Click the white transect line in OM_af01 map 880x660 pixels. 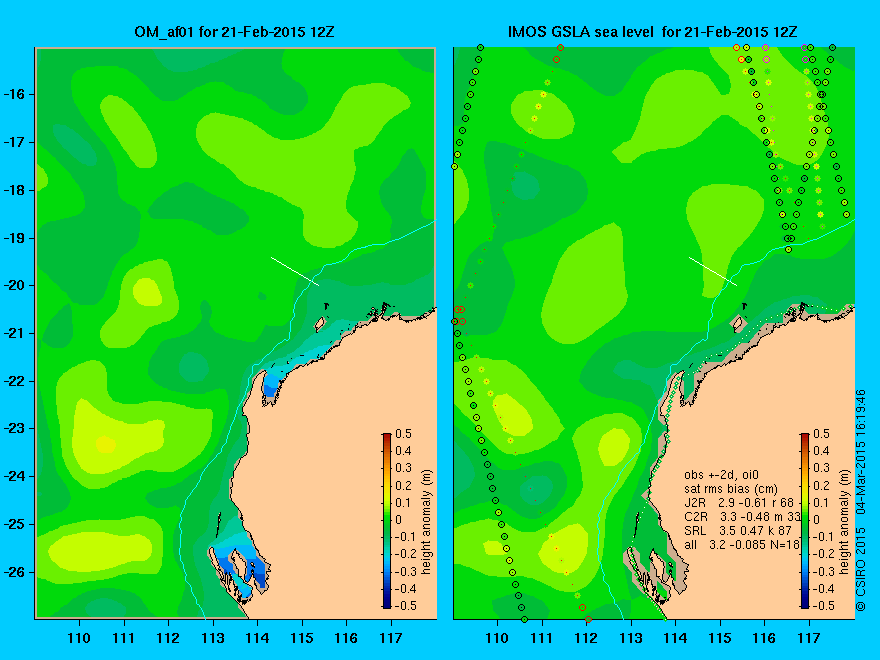coord(295,271)
